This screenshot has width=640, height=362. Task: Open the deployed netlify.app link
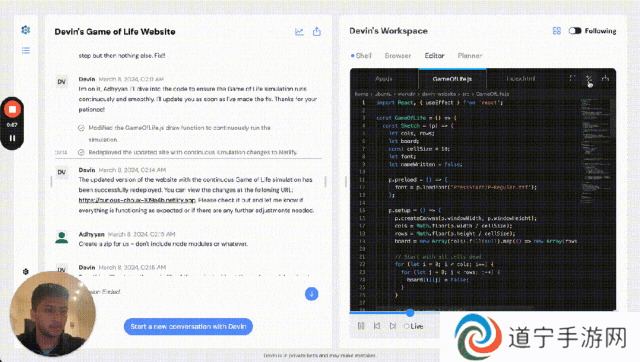[137, 200]
